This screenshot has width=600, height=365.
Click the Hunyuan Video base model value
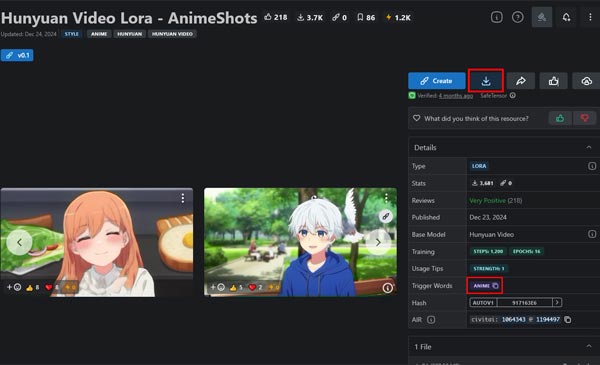click(492, 234)
